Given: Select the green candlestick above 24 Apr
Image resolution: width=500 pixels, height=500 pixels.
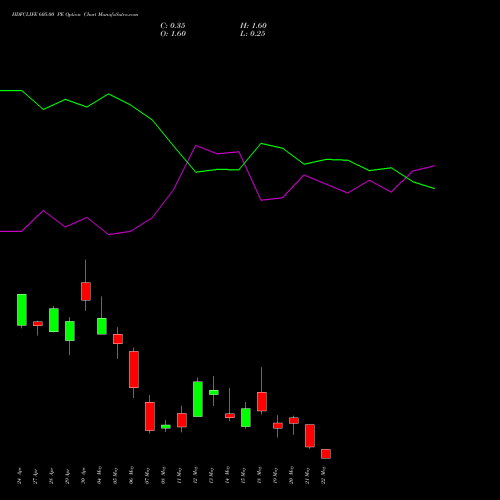Looking at the screenshot, I should tap(22, 310).
